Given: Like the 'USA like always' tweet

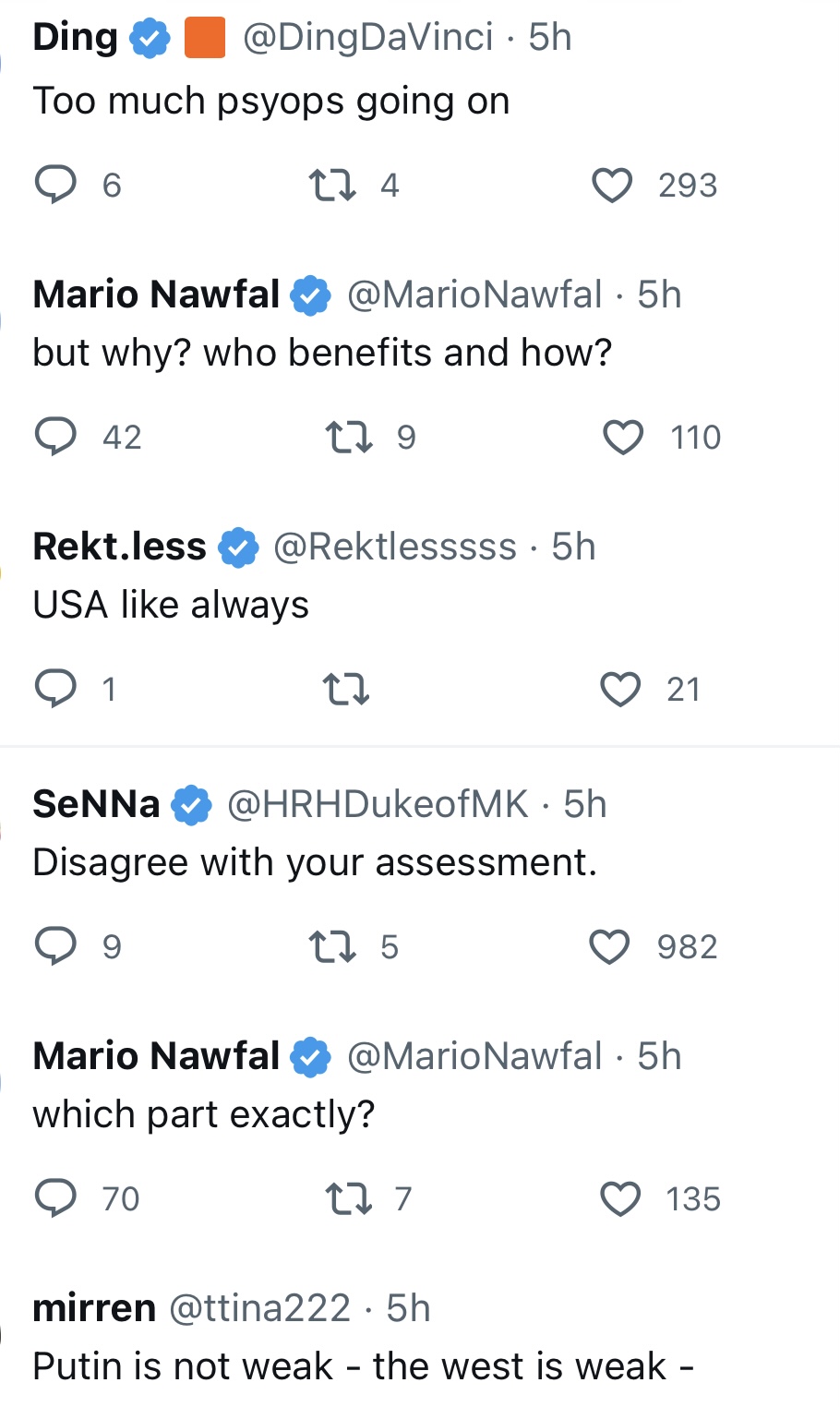Looking at the screenshot, I should (x=620, y=689).
